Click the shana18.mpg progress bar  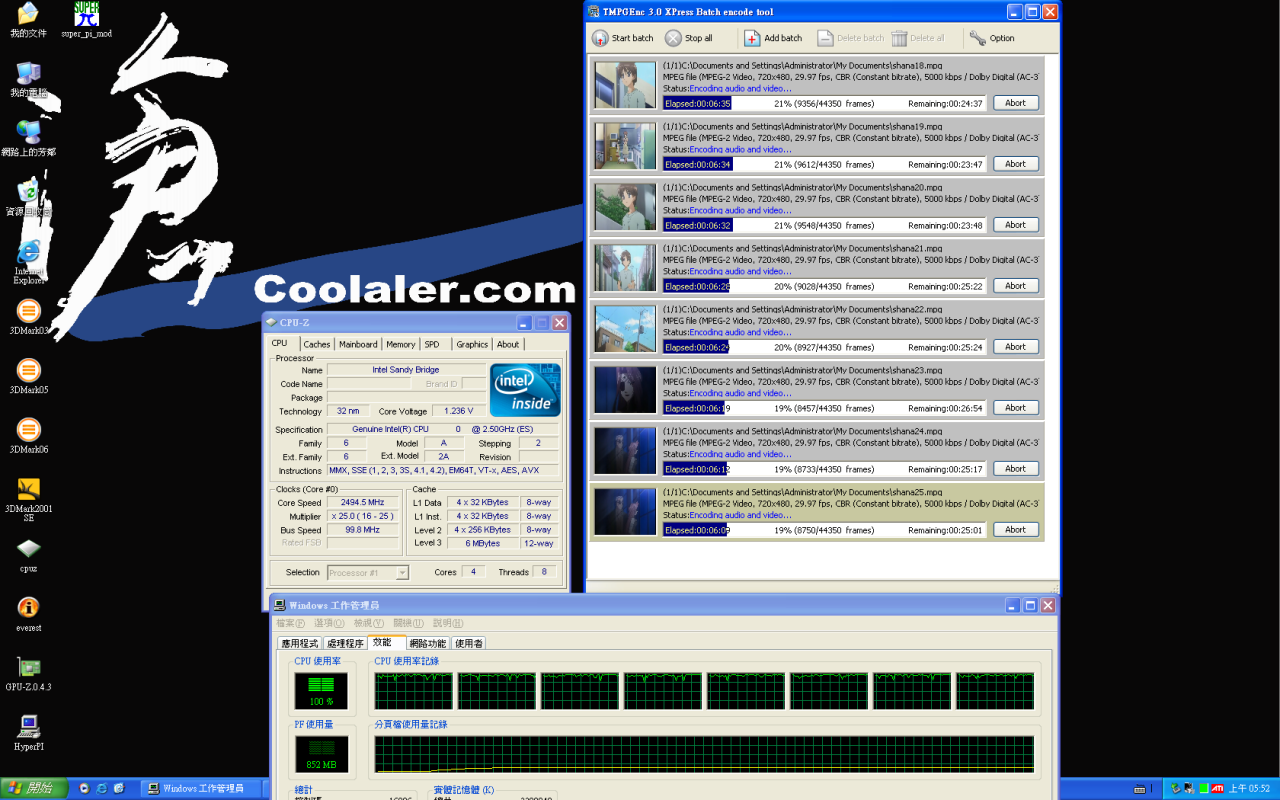[824, 103]
